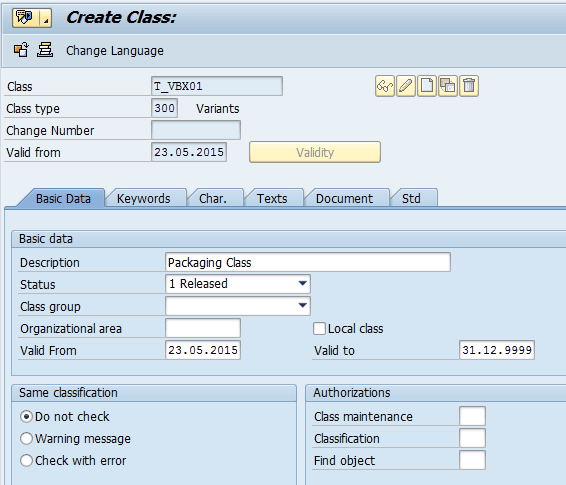
Task: Expand the Class group dropdown
Action: coord(238,306)
